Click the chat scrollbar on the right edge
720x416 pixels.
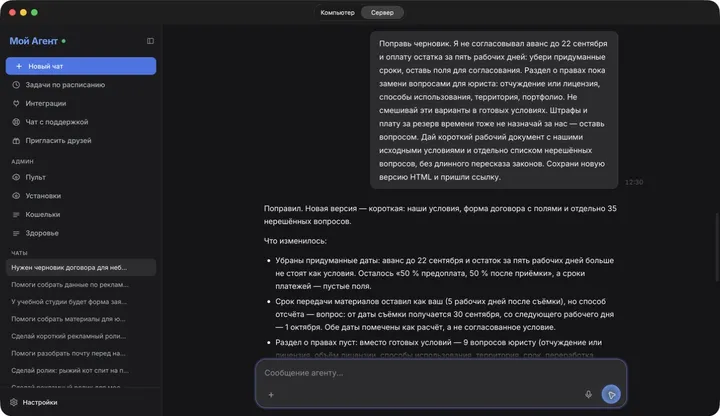pos(716,248)
